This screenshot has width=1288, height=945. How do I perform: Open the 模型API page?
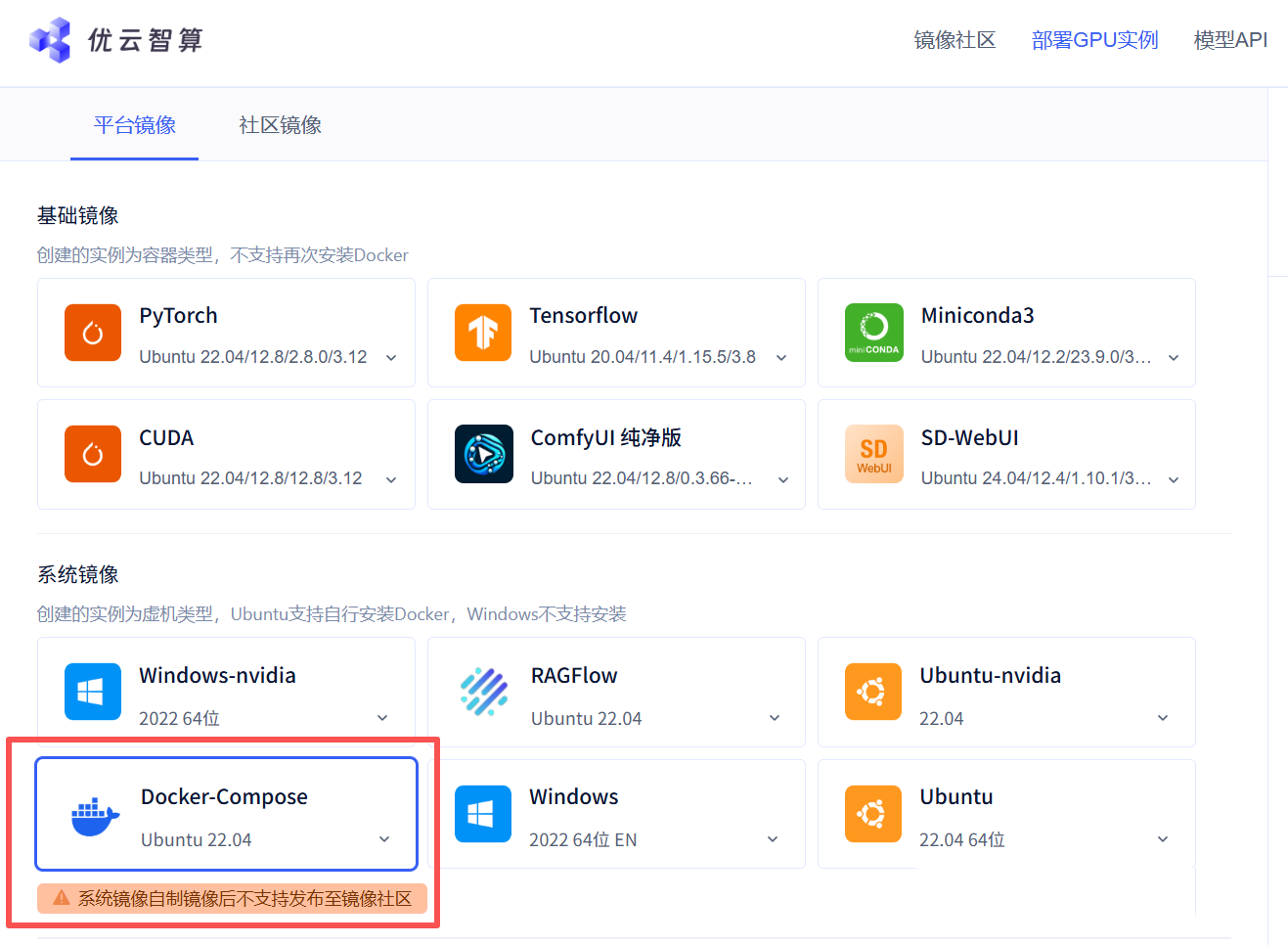point(1230,40)
